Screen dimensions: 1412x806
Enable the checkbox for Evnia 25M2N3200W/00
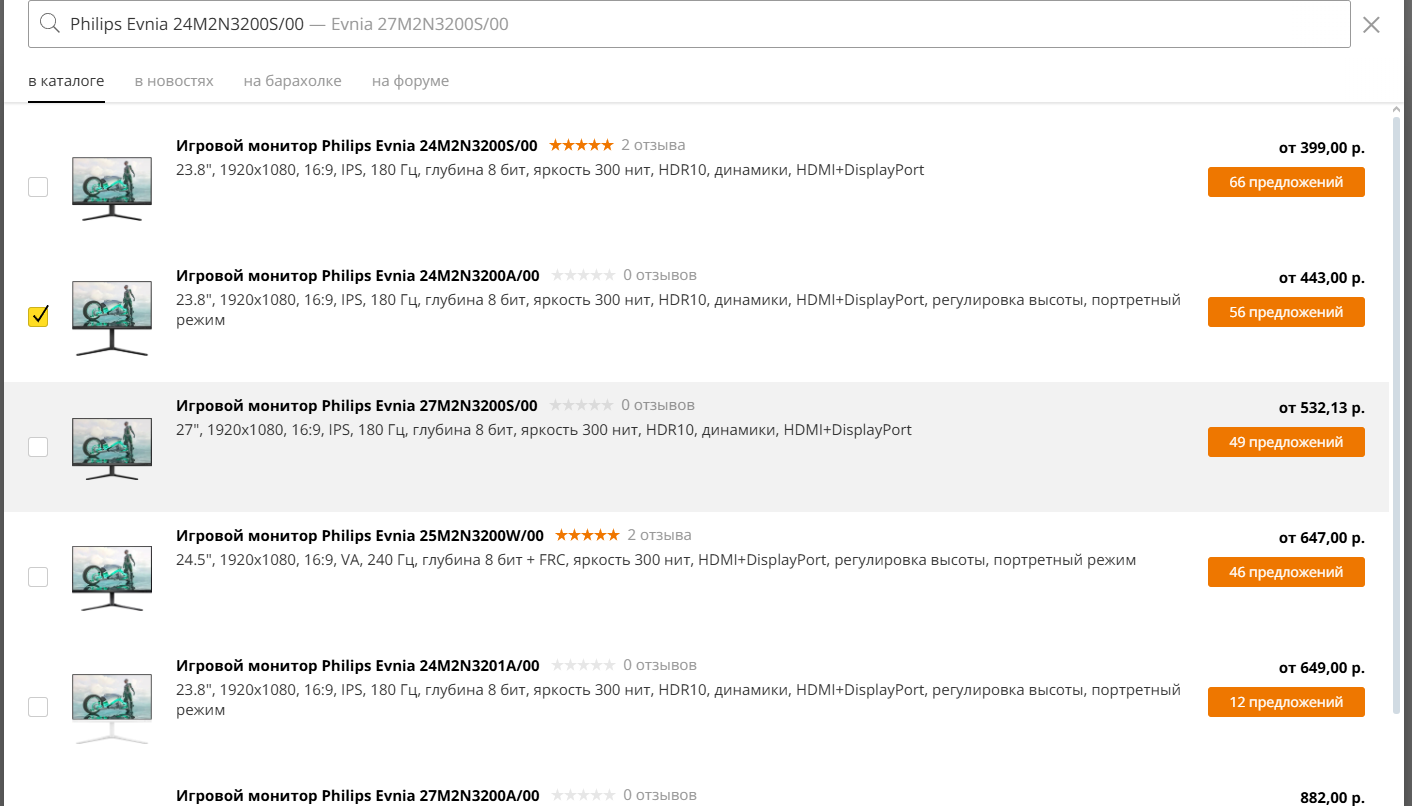pos(38,577)
